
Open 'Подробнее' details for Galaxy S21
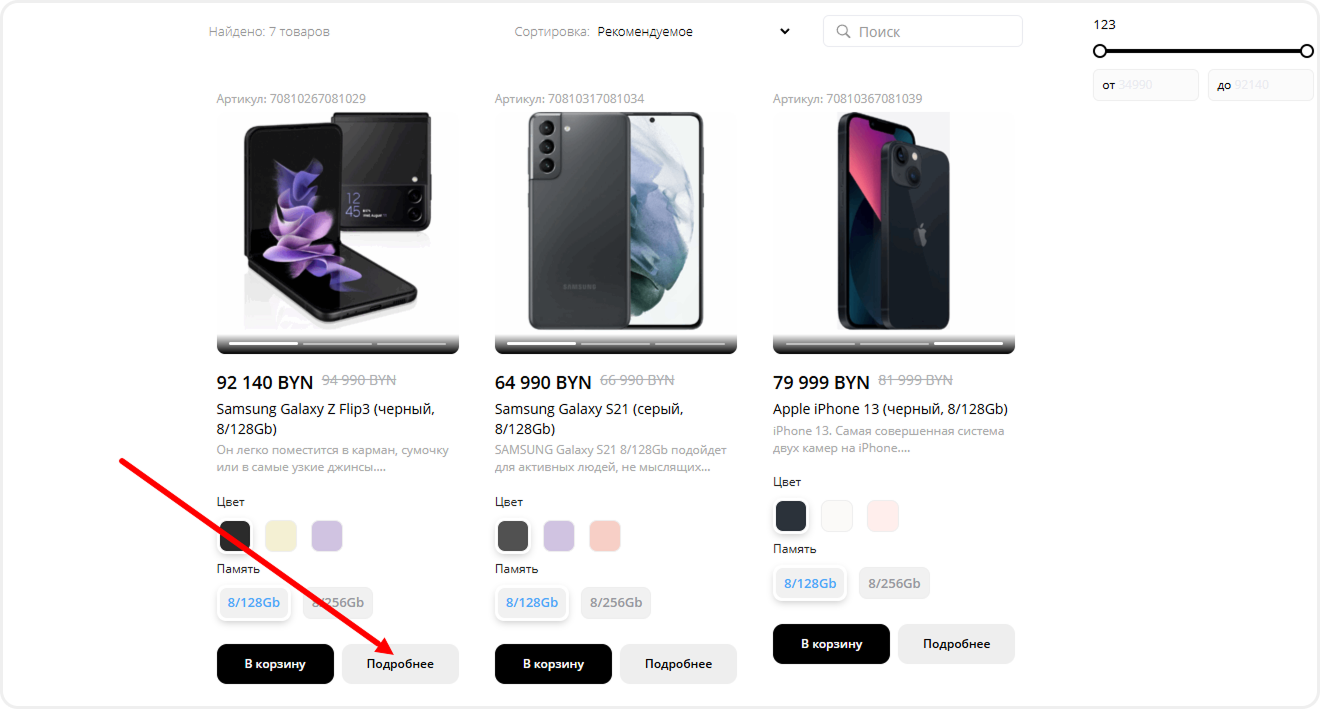[678, 664]
